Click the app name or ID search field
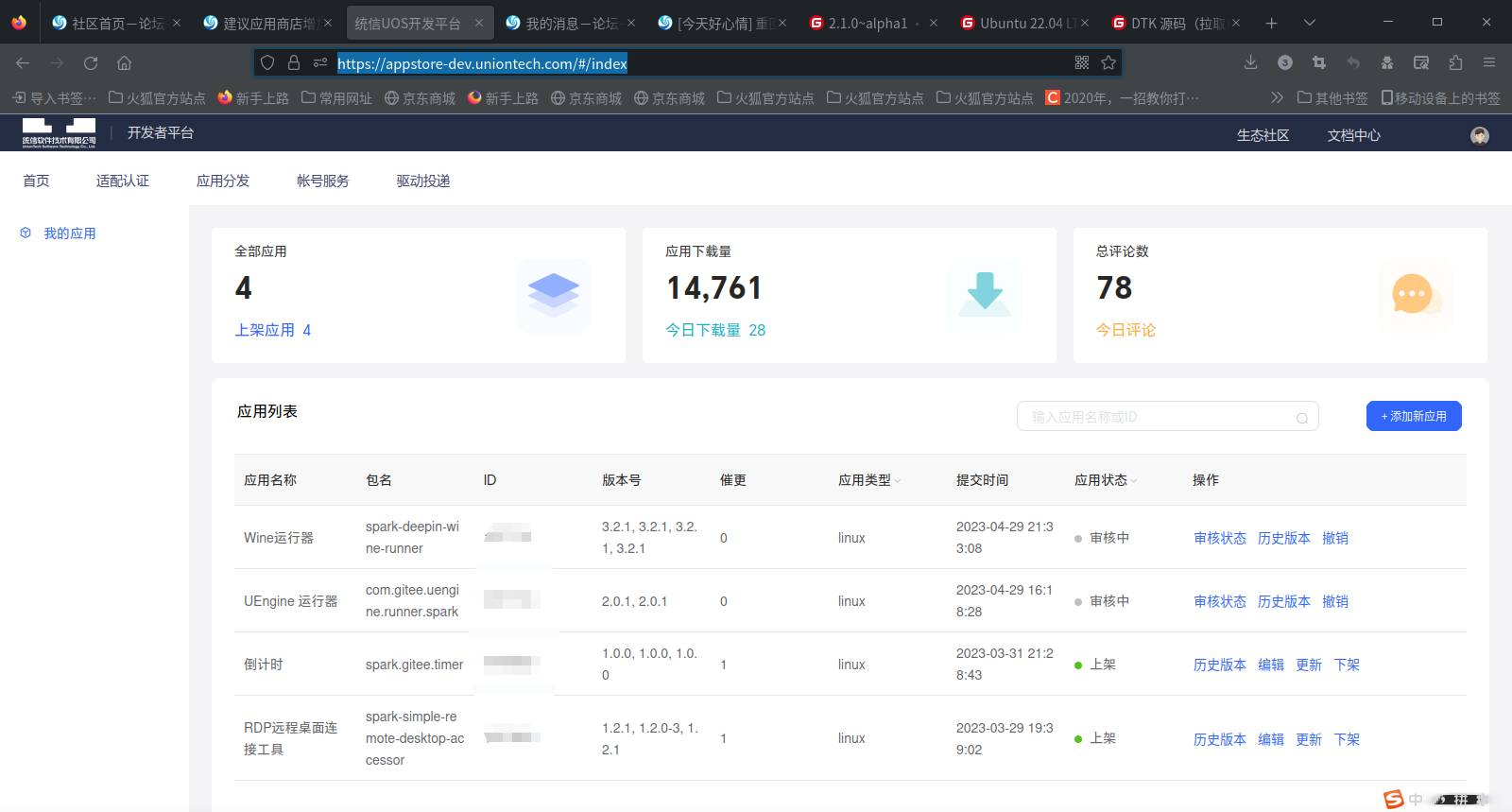 pos(1158,417)
